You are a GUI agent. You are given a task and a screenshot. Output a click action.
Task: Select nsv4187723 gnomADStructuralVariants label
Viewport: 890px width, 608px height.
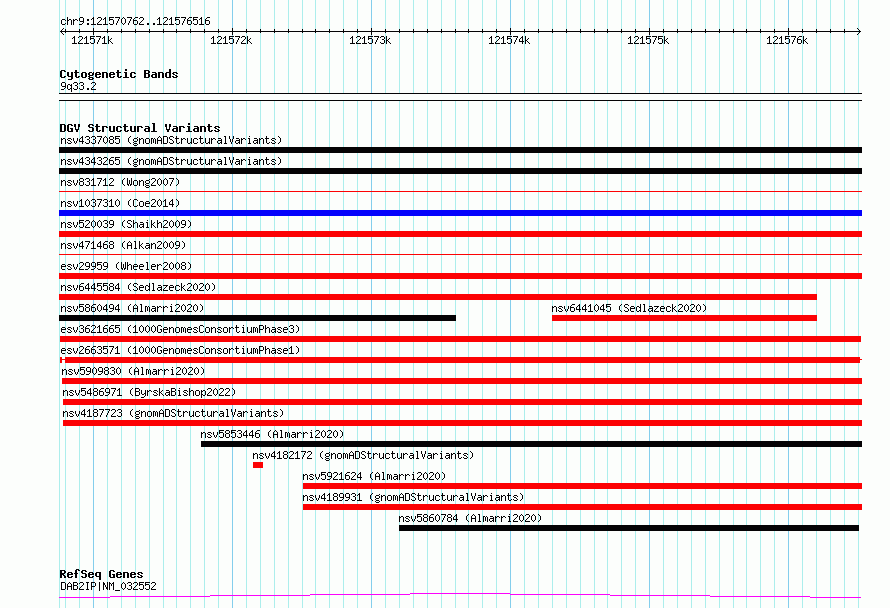pos(173,413)
